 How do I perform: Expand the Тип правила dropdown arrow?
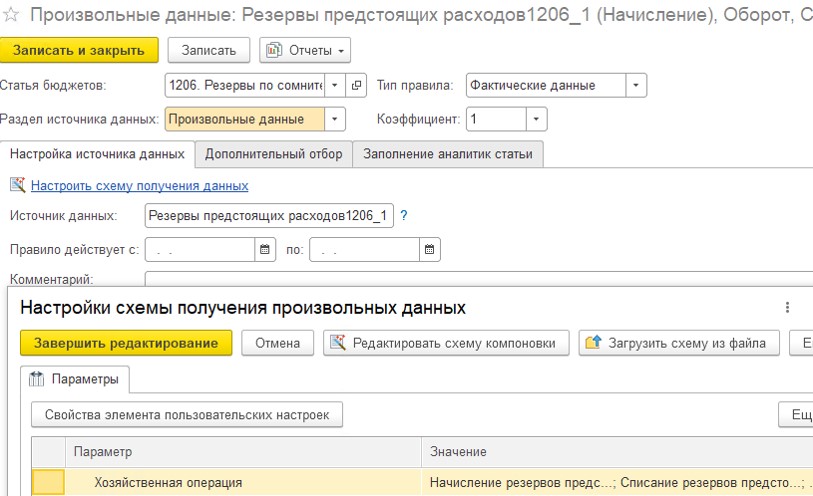click(x=636, y=85)
